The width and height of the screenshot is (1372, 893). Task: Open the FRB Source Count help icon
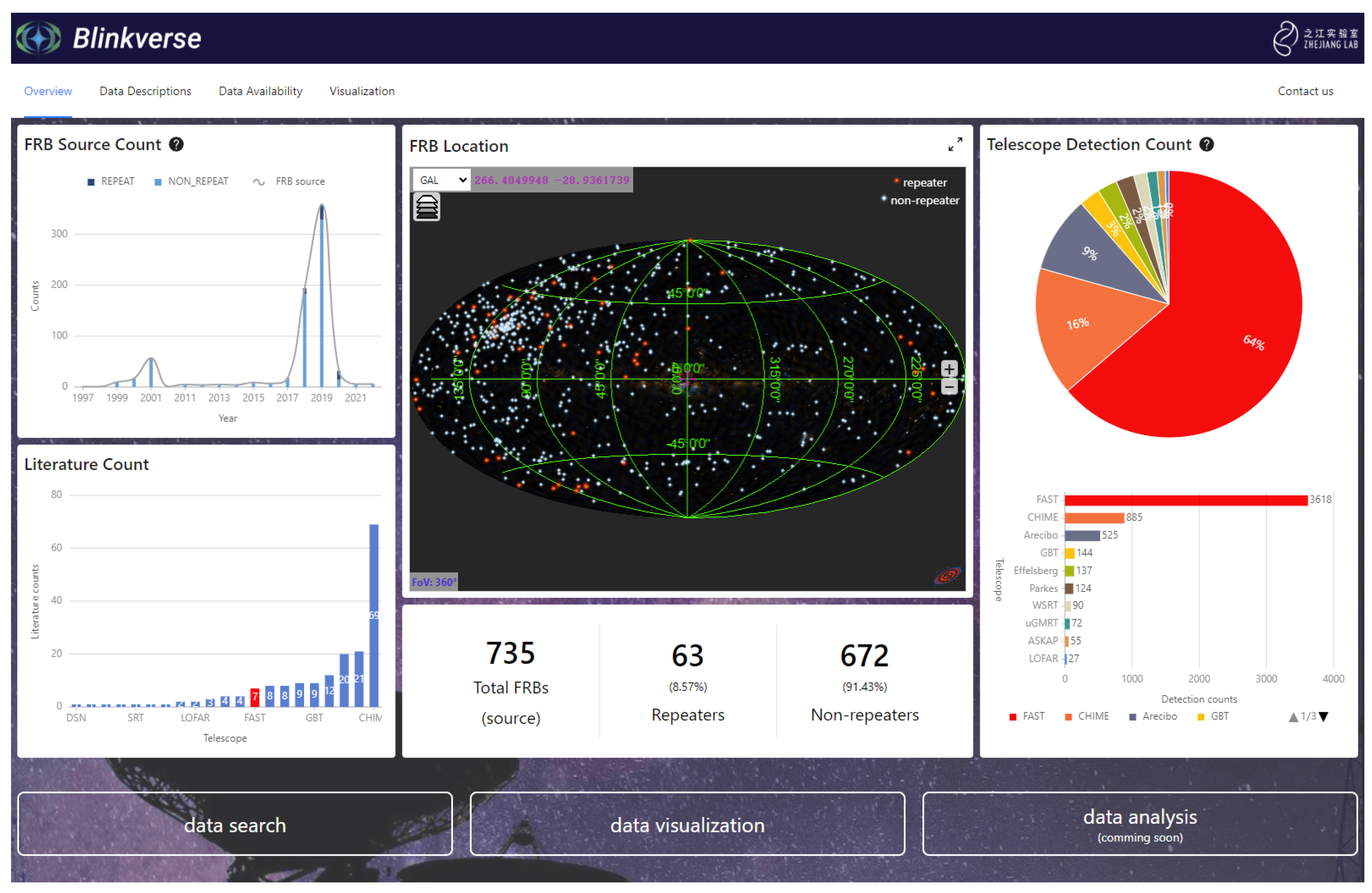(176, 144)
